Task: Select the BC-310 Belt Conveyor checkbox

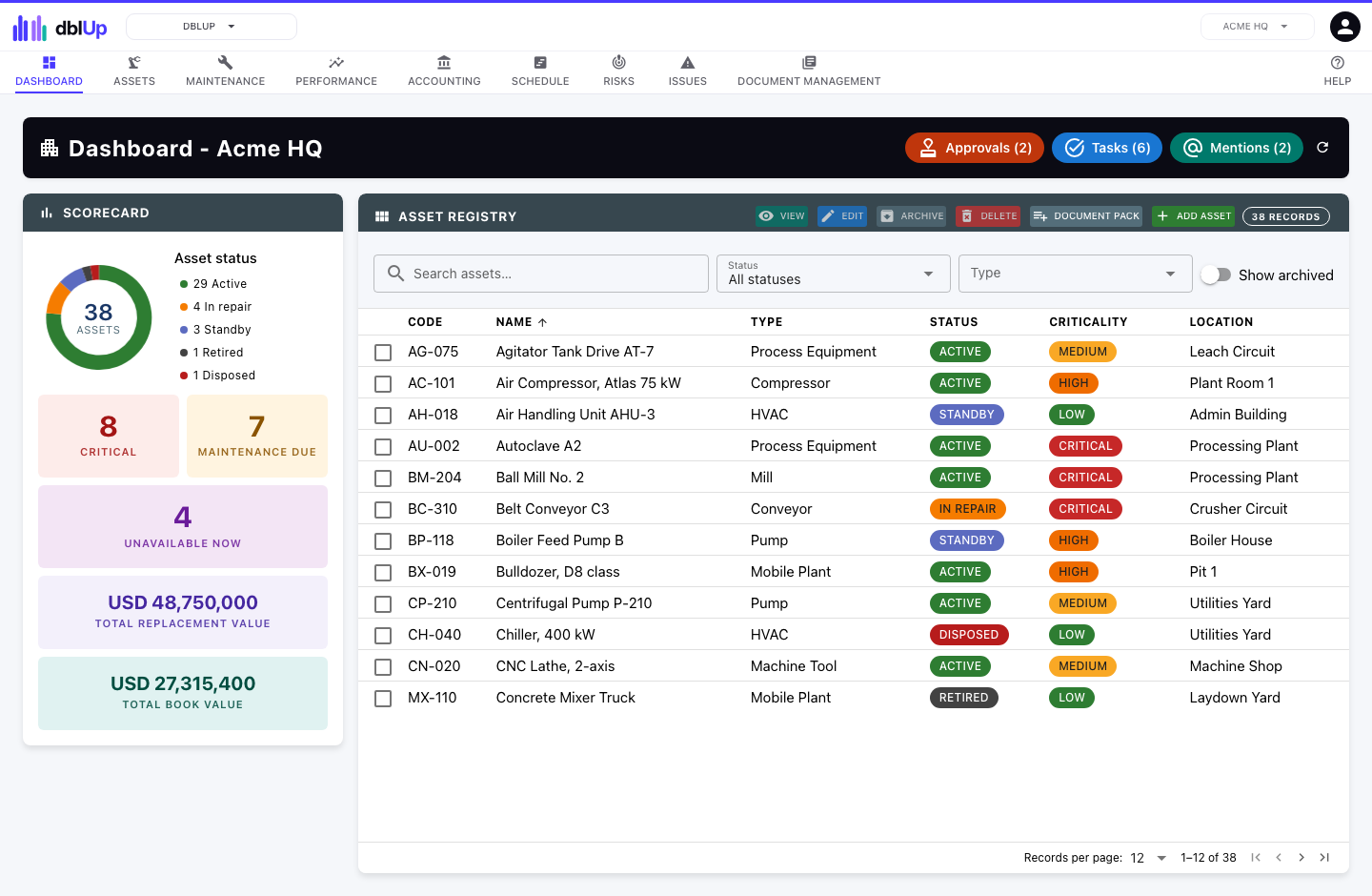Action: (x=383, y=510)
